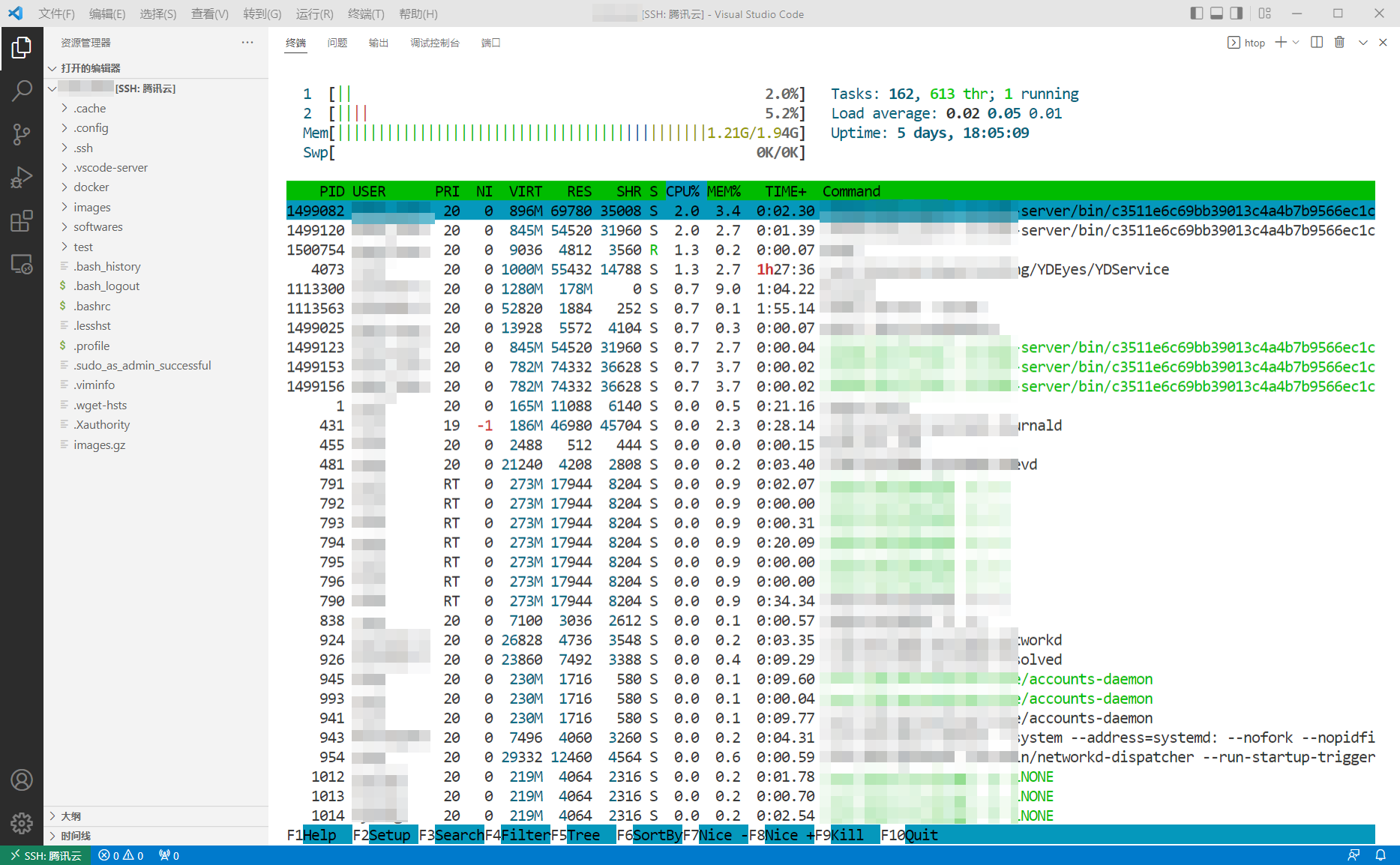1400x865 pixels.
Task: Select htop row with PID 4073
Action: click(830, 269)
